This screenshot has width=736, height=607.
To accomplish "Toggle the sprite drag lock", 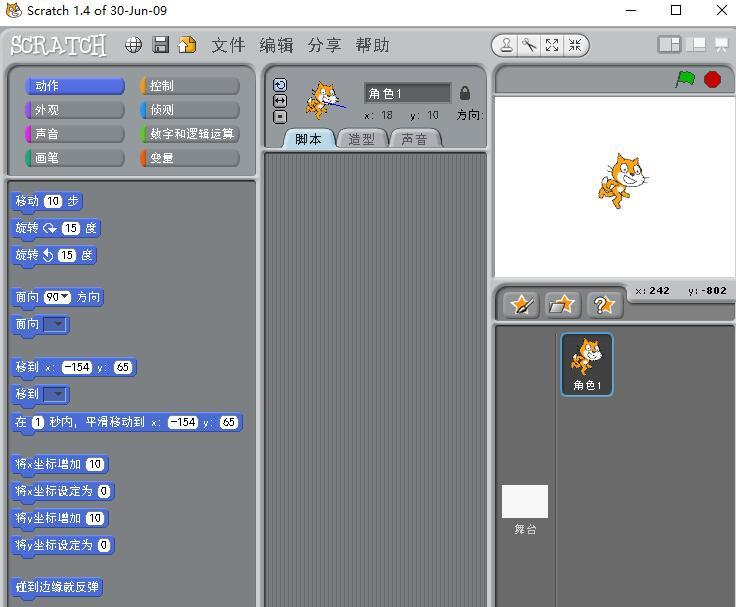I will [x=465, y=93].
